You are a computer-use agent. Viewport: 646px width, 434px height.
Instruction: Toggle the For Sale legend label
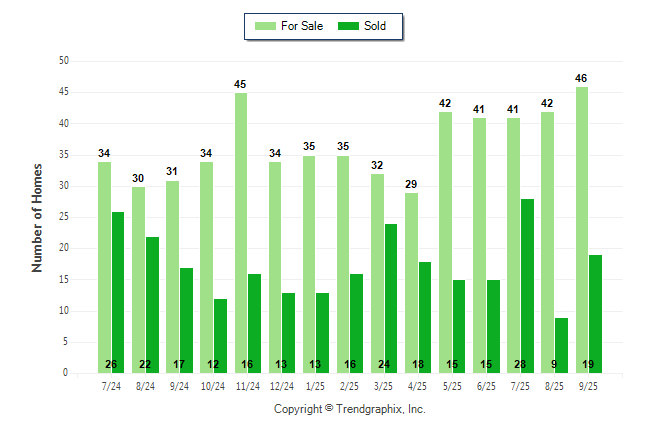(x=304, y=26)
